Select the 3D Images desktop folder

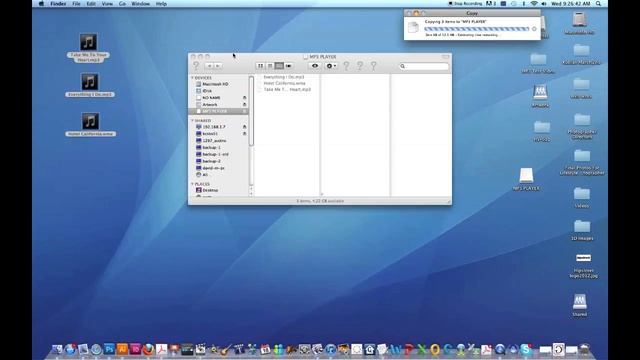582,230
